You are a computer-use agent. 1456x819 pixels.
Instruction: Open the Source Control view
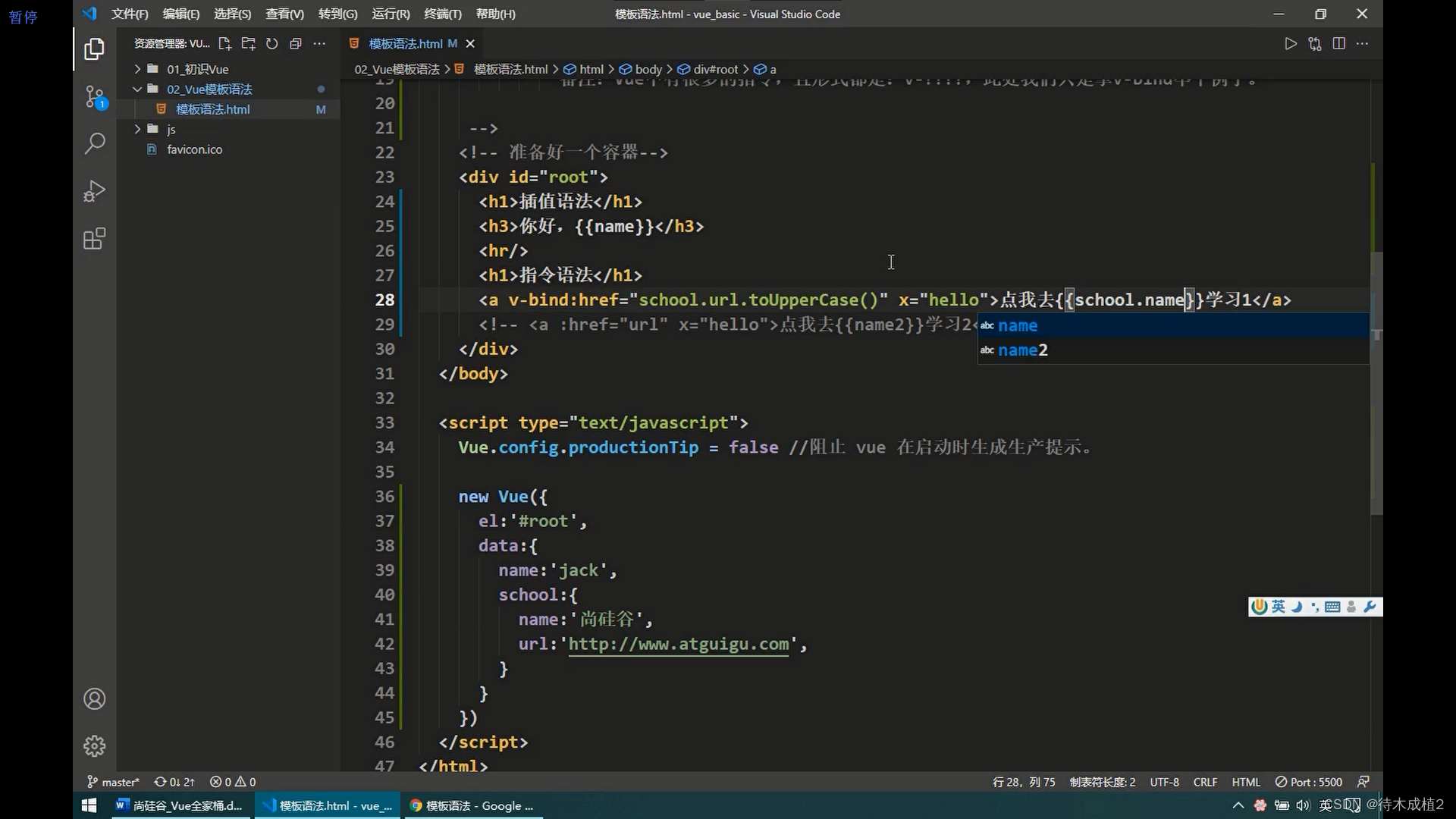[x=94, y=97]
